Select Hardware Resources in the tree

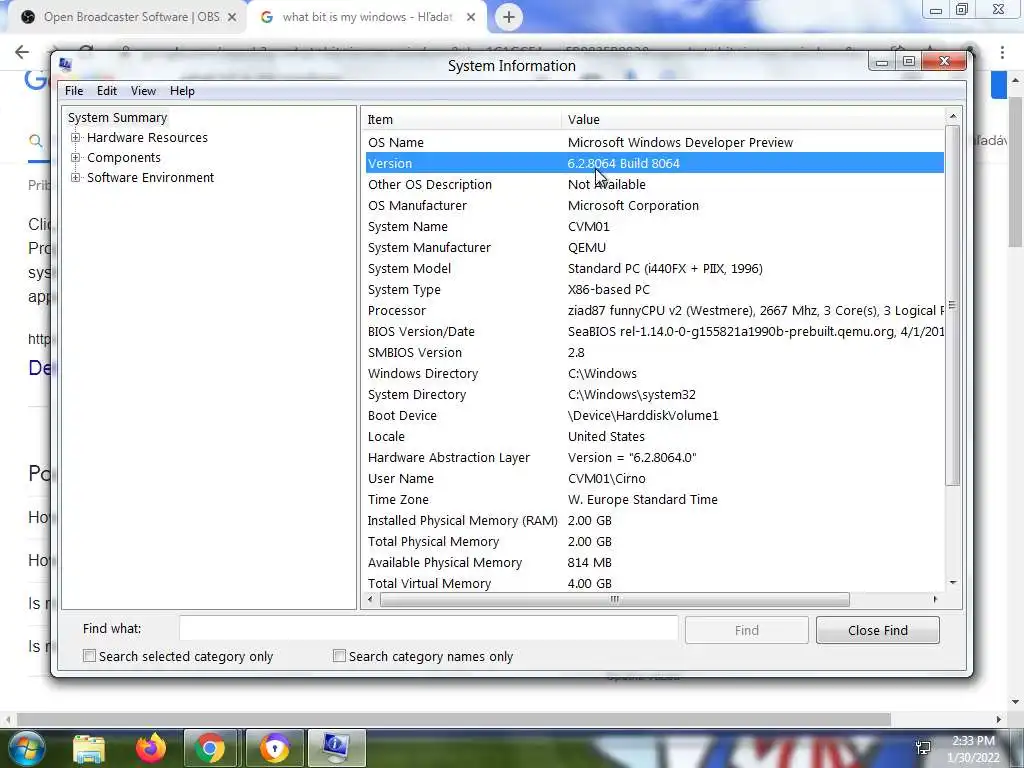pos(147,137)
